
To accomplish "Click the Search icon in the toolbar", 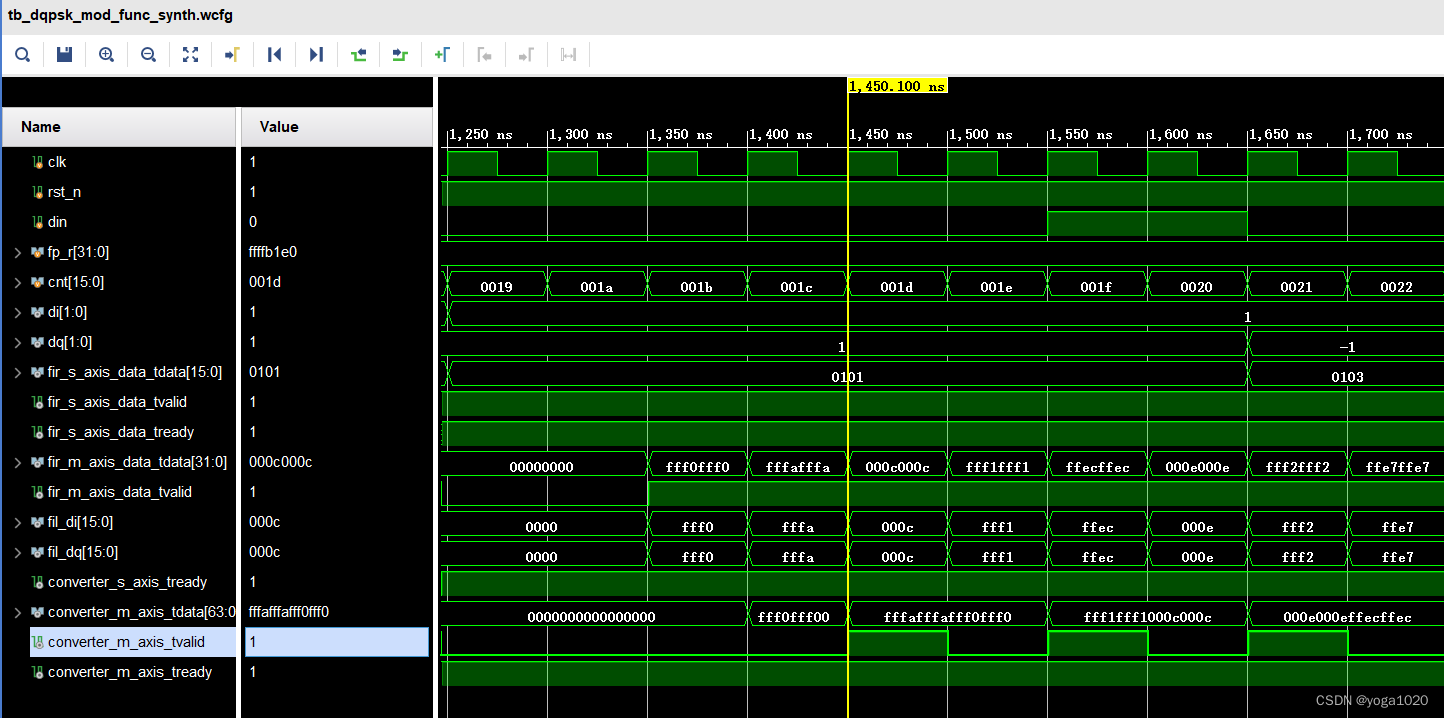I will pyautogui.click(x=22, y=55).
